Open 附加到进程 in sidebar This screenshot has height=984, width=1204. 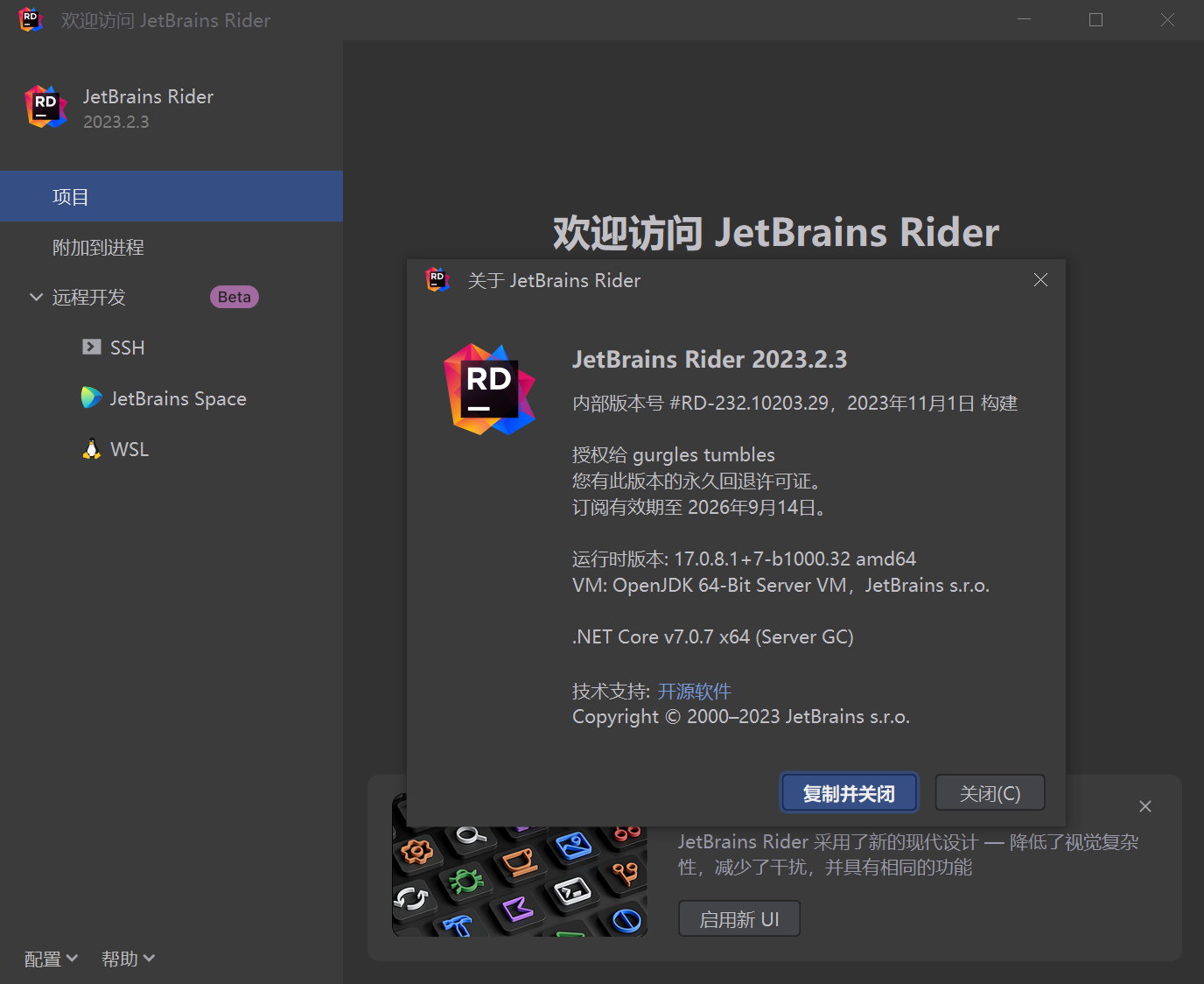[171, 247]
